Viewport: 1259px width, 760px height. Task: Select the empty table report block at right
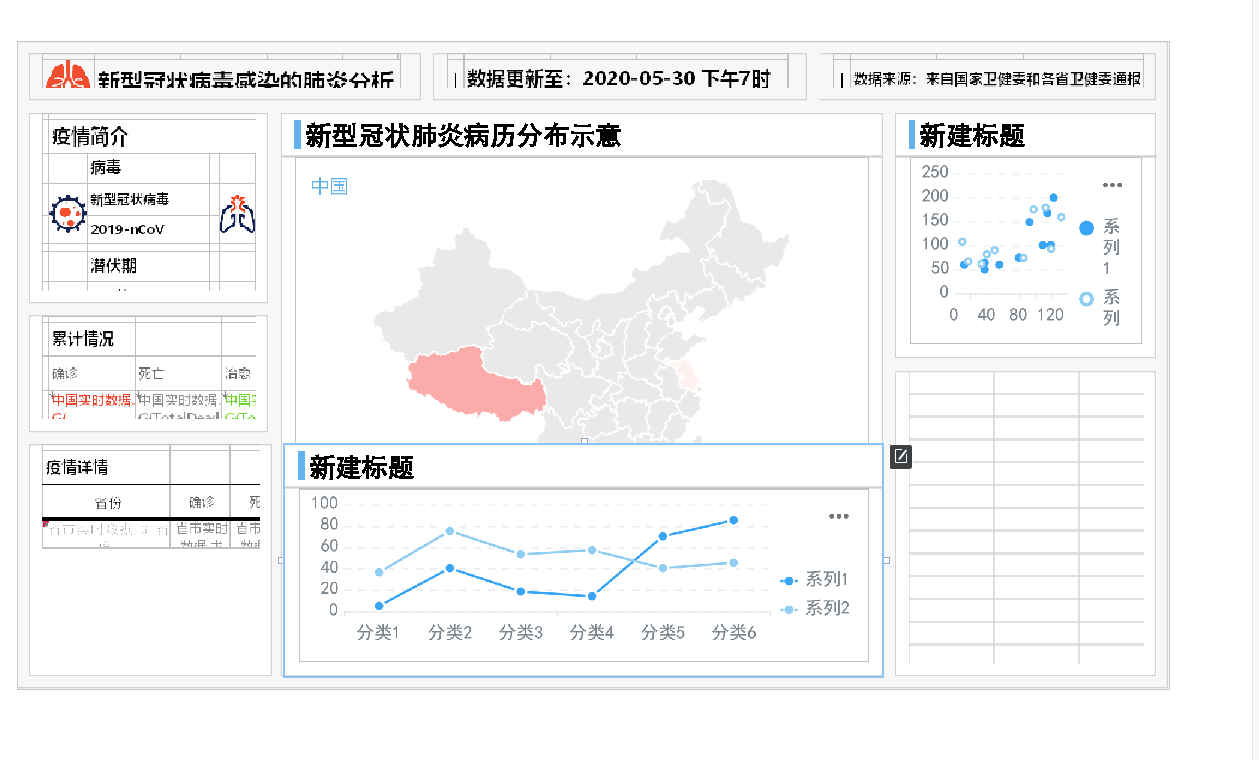pos(1025,523)
